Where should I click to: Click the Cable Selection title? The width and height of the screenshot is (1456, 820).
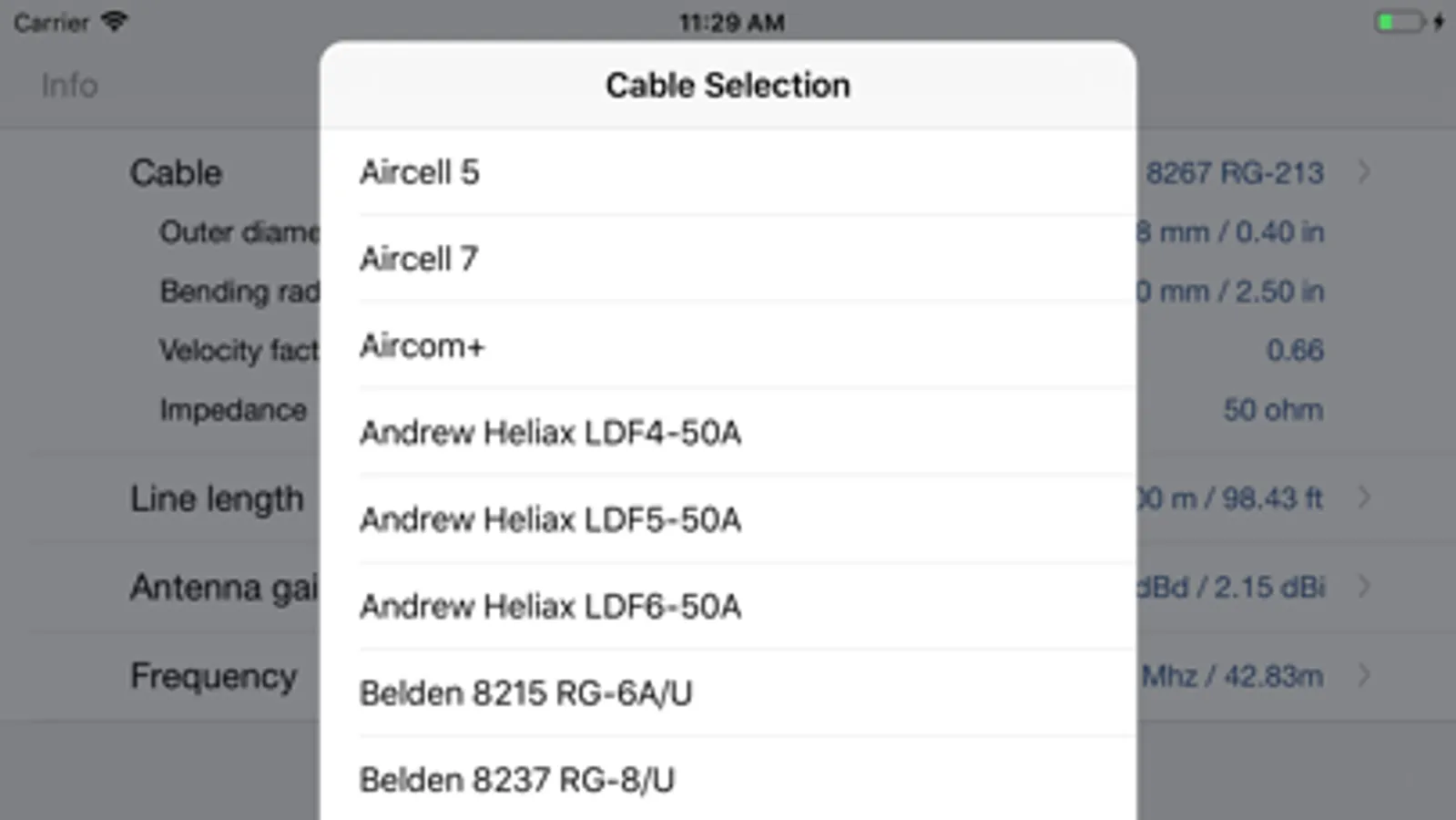click(728, 86)
